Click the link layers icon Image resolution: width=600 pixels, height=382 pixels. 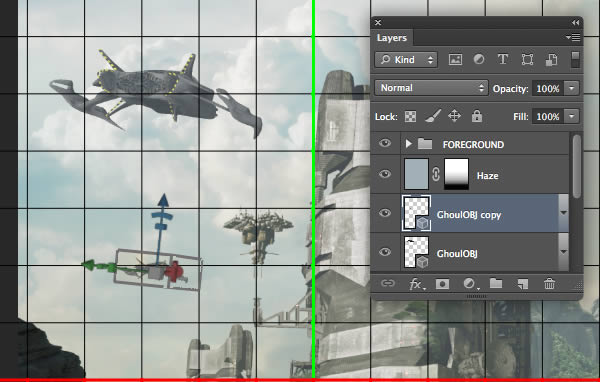coord(388,284)
